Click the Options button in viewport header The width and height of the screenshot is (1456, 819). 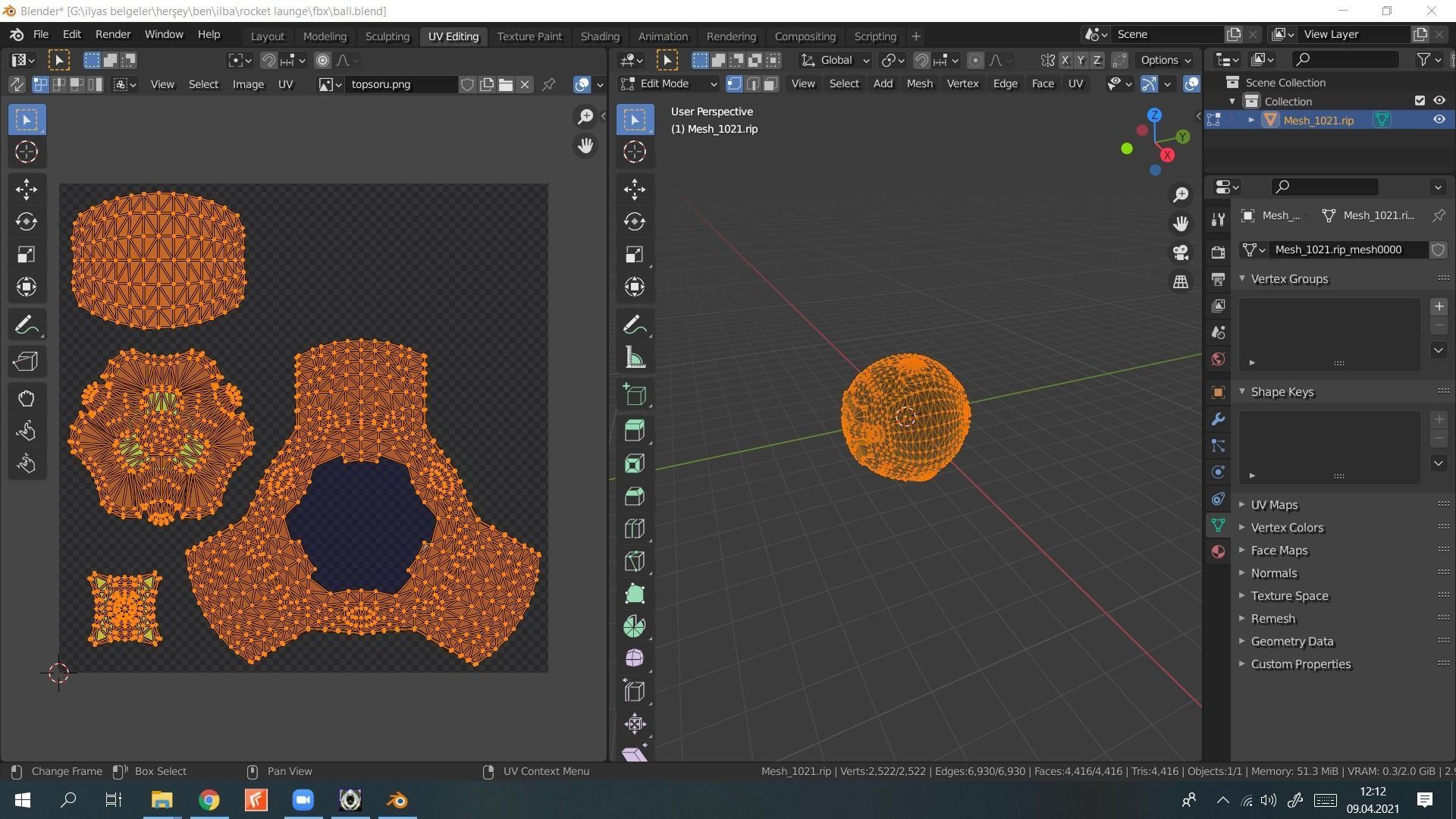click(x=1166, y=61)
